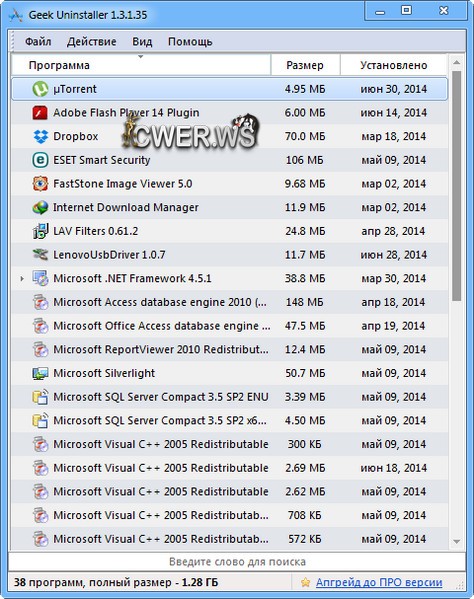Viewport: 474px width, 599px height.
Task: Select LAV Filters 0.61.2 text
Action: click(x=95, y=231)
